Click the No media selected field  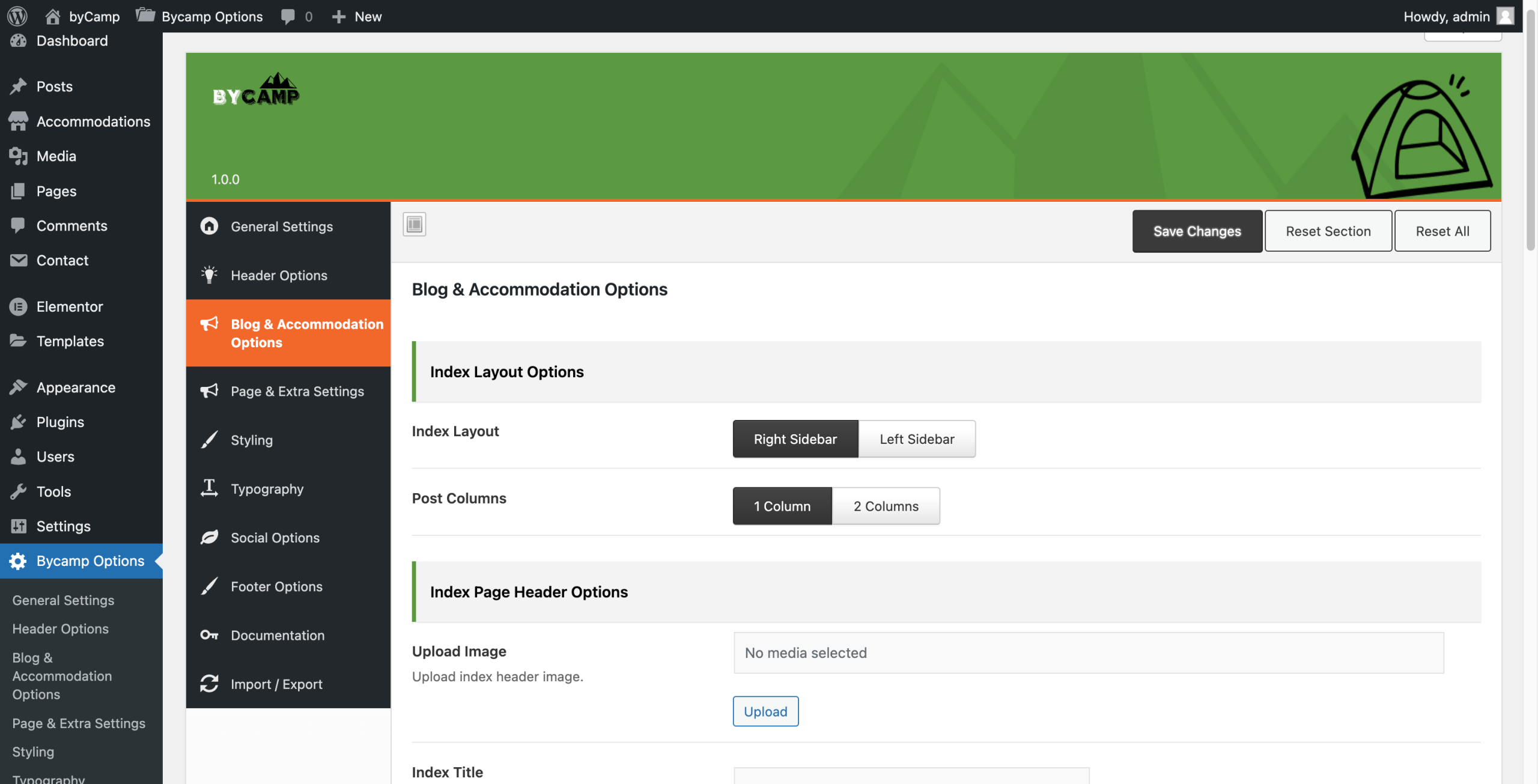[1089, 652]
